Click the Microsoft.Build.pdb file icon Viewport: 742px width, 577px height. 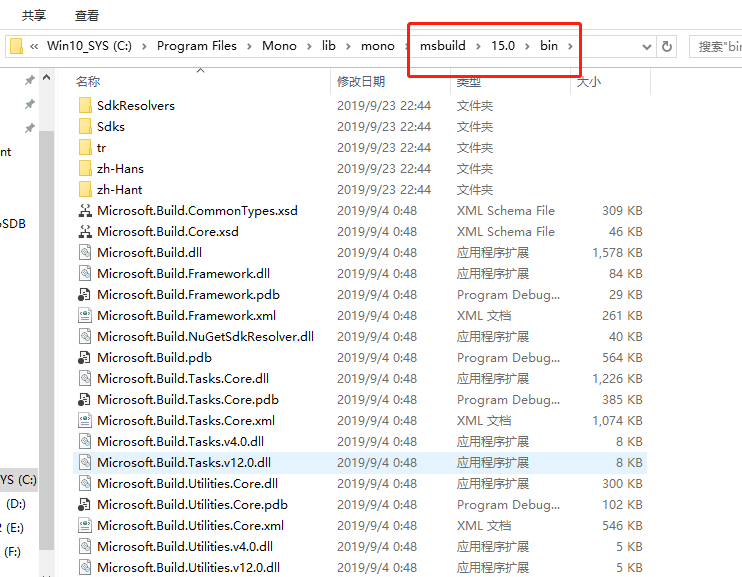(x=84, y=357)
